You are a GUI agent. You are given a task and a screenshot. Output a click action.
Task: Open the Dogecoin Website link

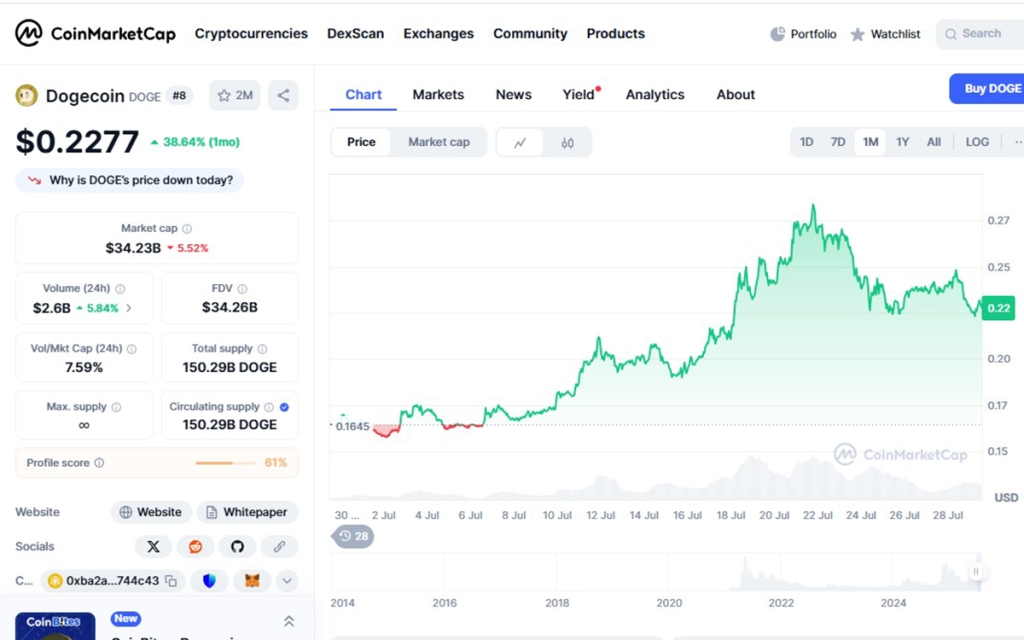[152, 512]
